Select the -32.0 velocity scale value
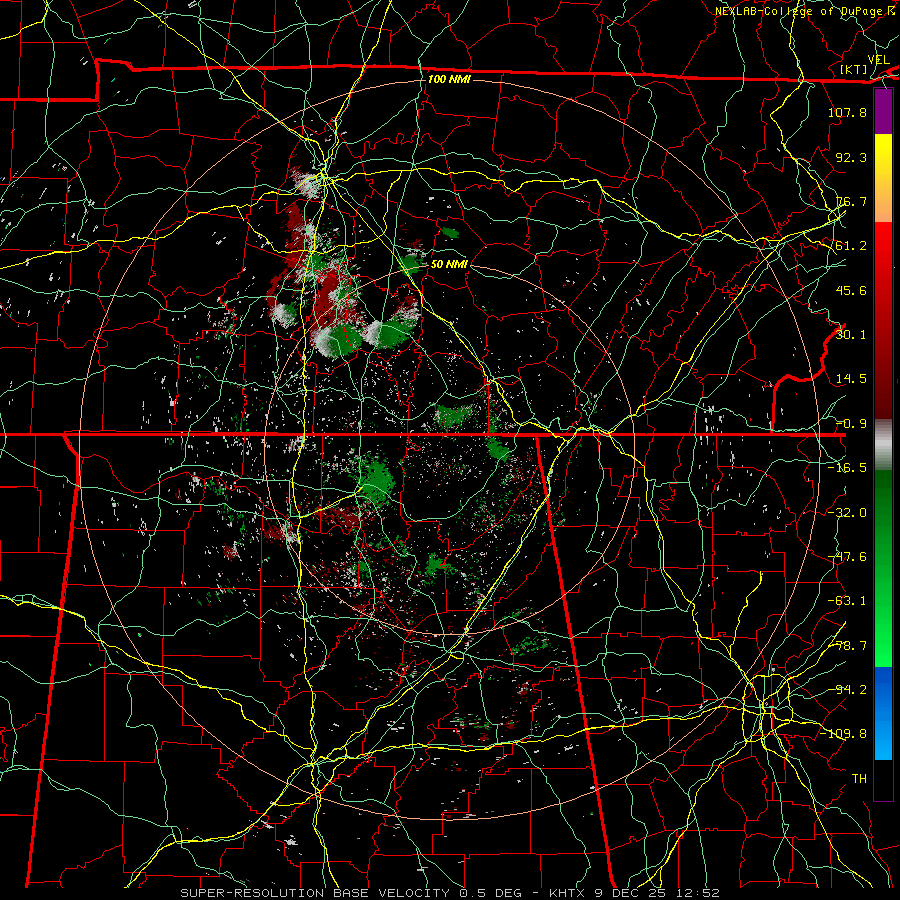Viewport: 900px width, 900px height. (847, 513)
